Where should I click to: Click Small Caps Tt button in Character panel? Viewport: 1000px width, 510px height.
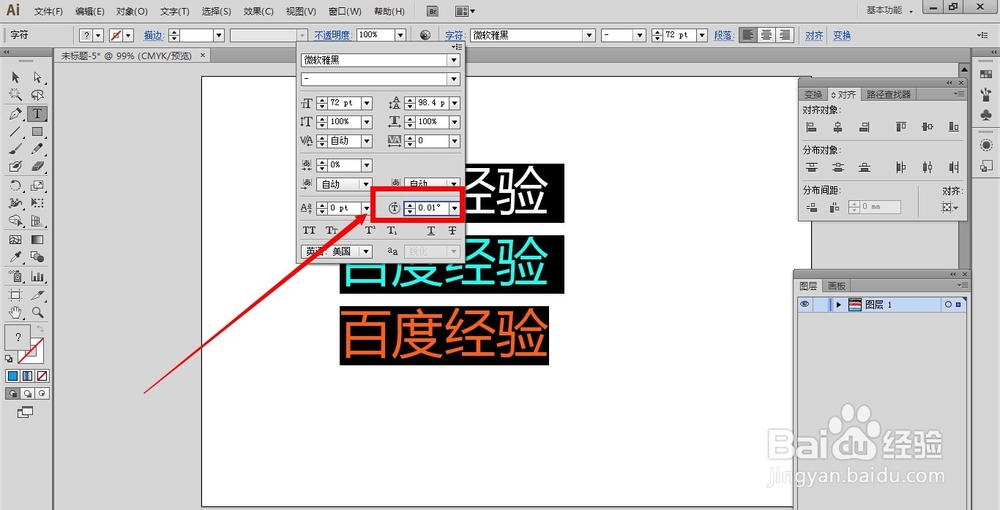tap(332, 230)
